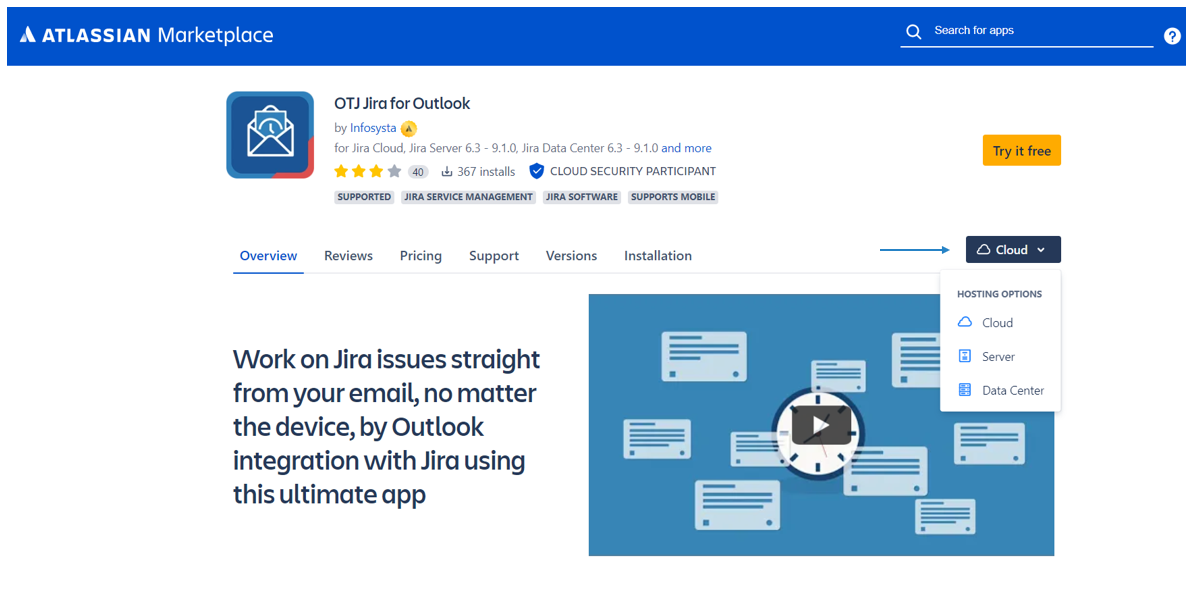Click the JIRA SOFTWARE tag

[x=582, y=197]
